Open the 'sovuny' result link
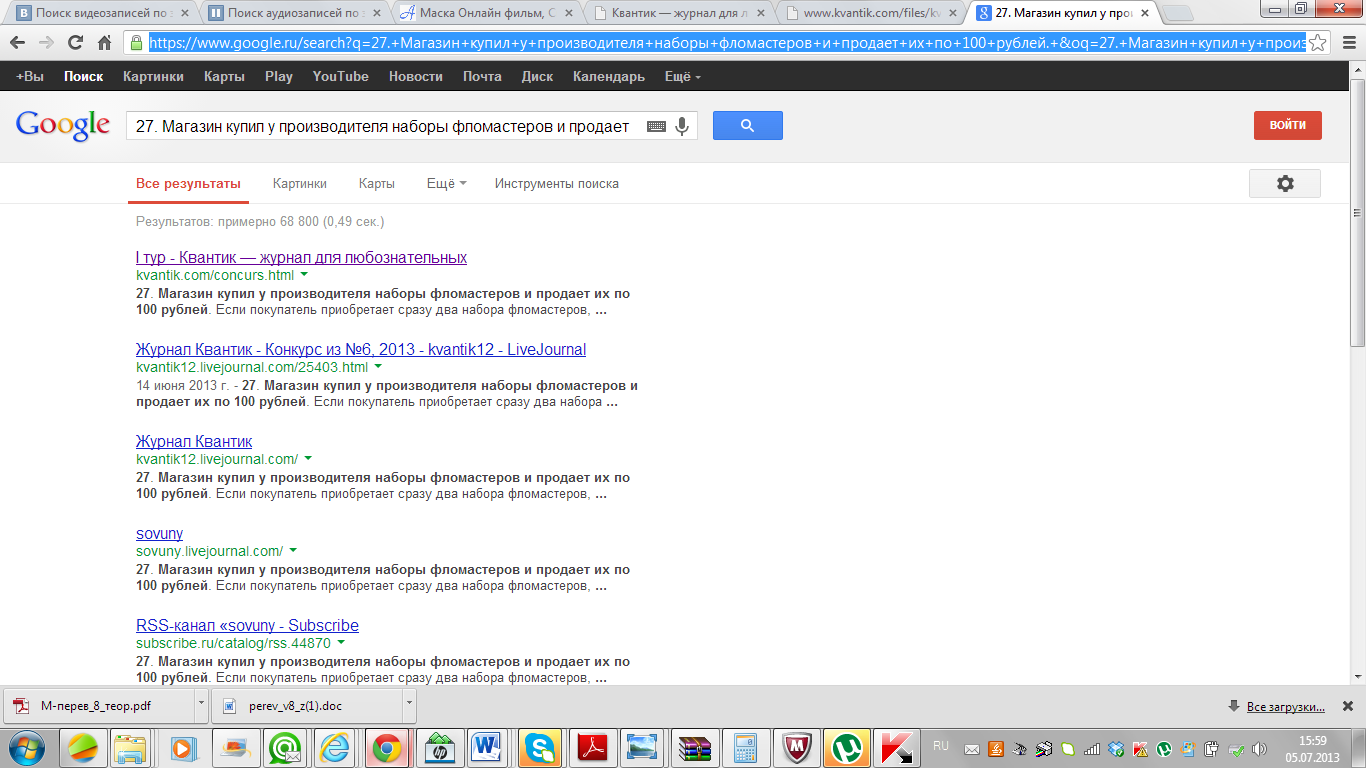1366x768 pixels. click(159, 534)
